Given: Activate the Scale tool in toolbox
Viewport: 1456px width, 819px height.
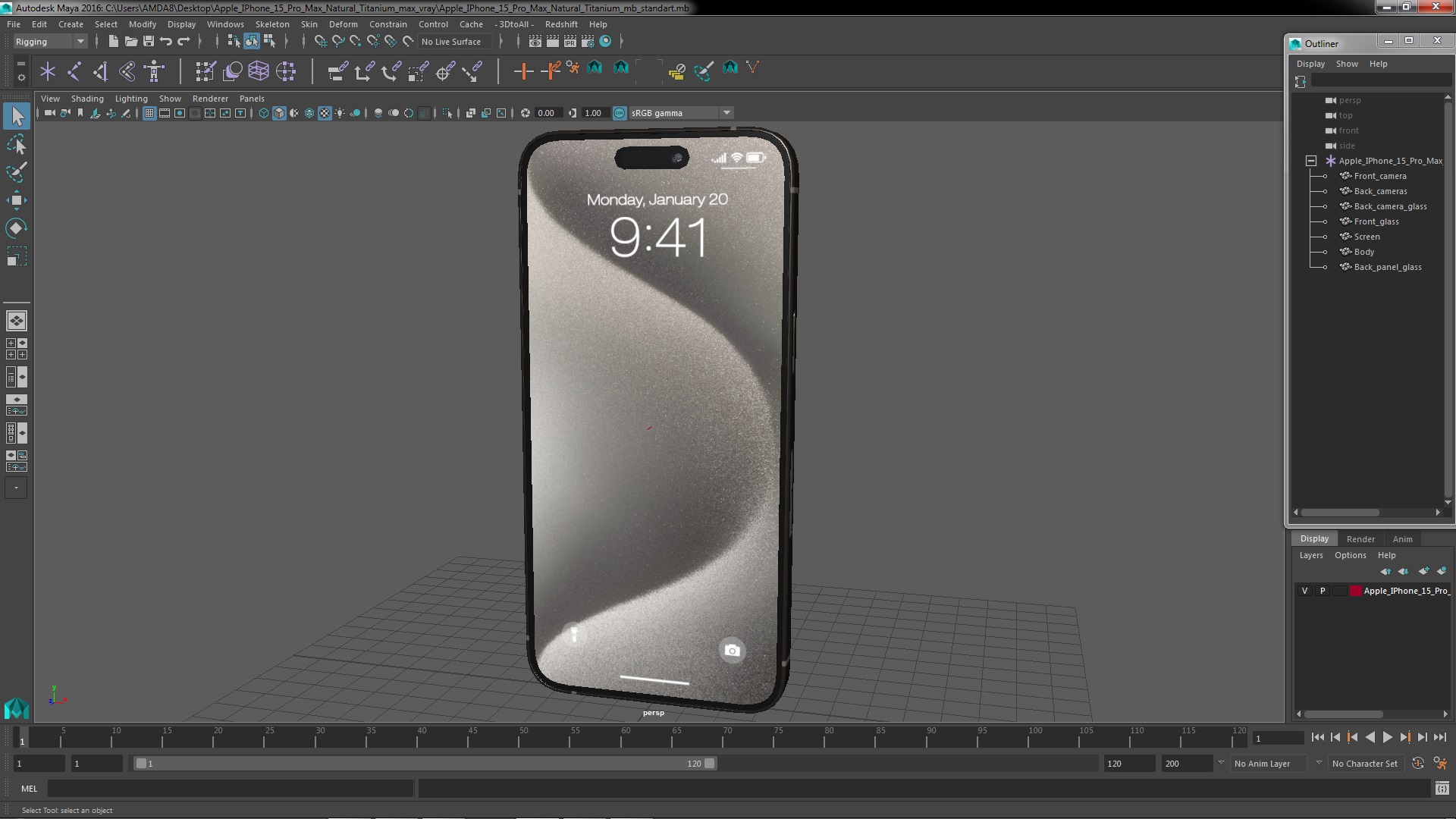Looking at the screenshot, I should coord(17,256).
